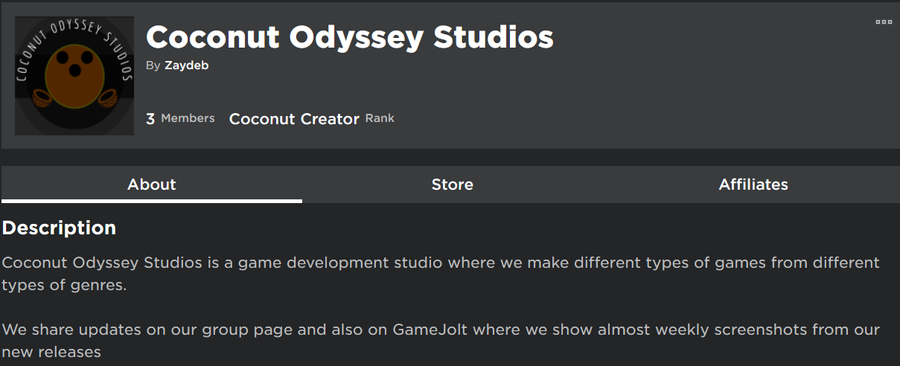Click the "Rank" label beside Coconut Creator
The height and width of the screenshot is (366, 900).
tap(380, 119)
